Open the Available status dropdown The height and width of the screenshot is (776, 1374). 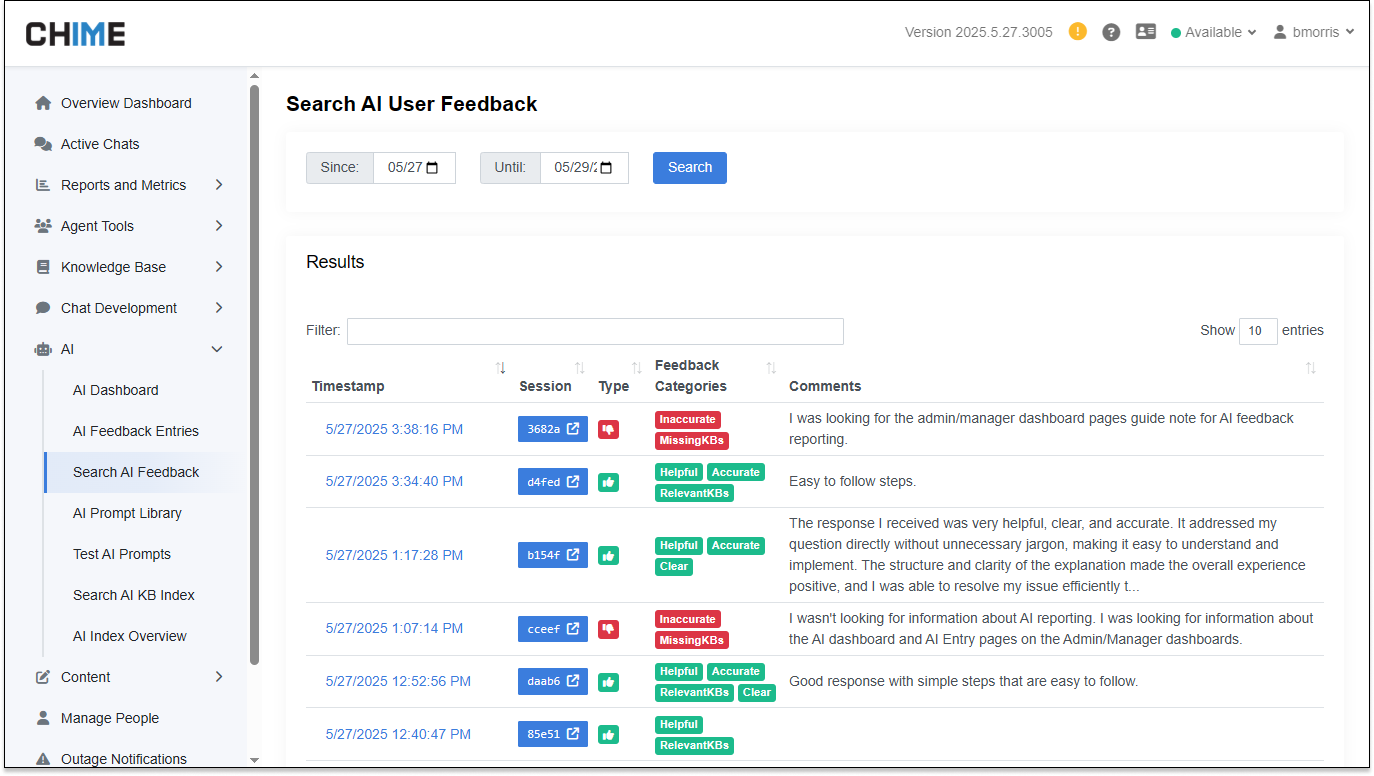click(1213, 32)
